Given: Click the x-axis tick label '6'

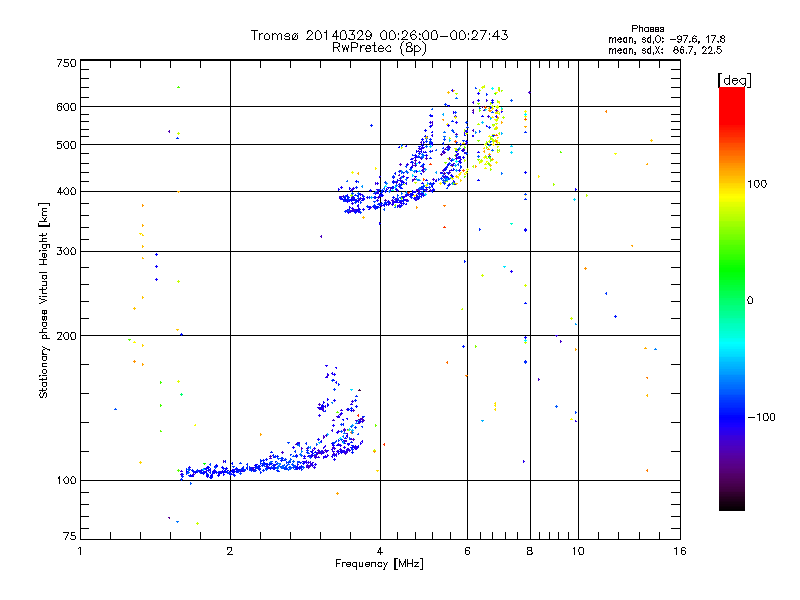Looking at the screenshot, I should point(467,551).
